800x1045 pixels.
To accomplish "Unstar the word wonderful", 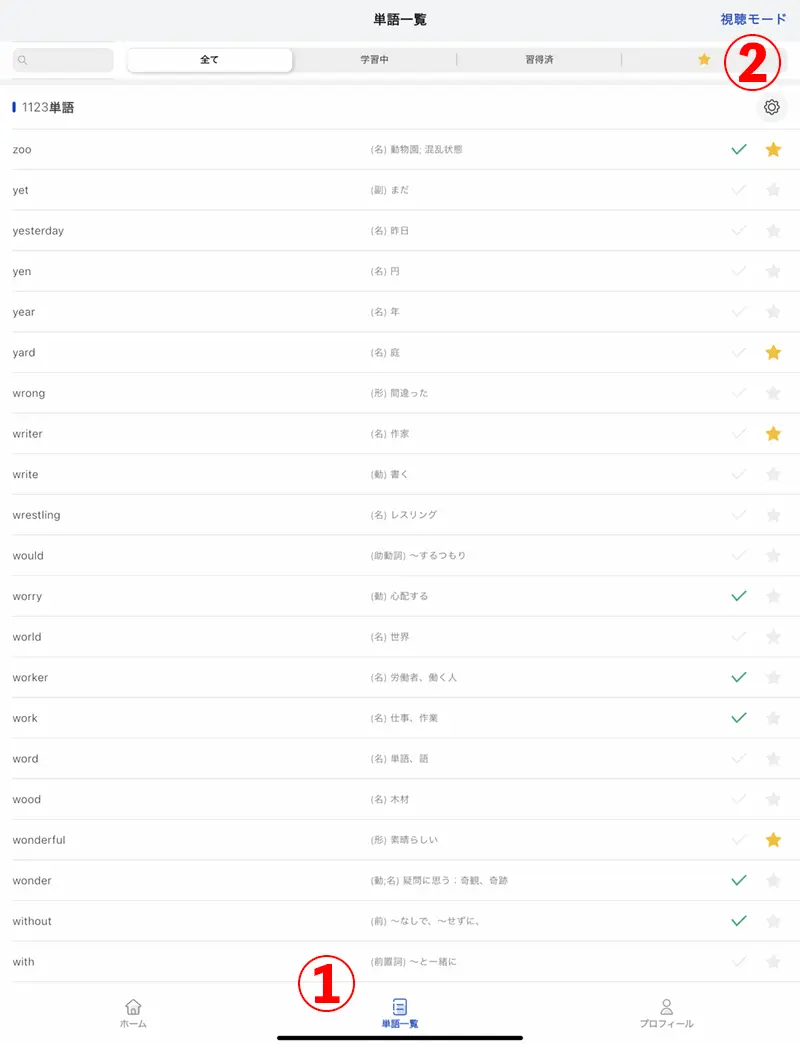I will click(x=773, y=840).
